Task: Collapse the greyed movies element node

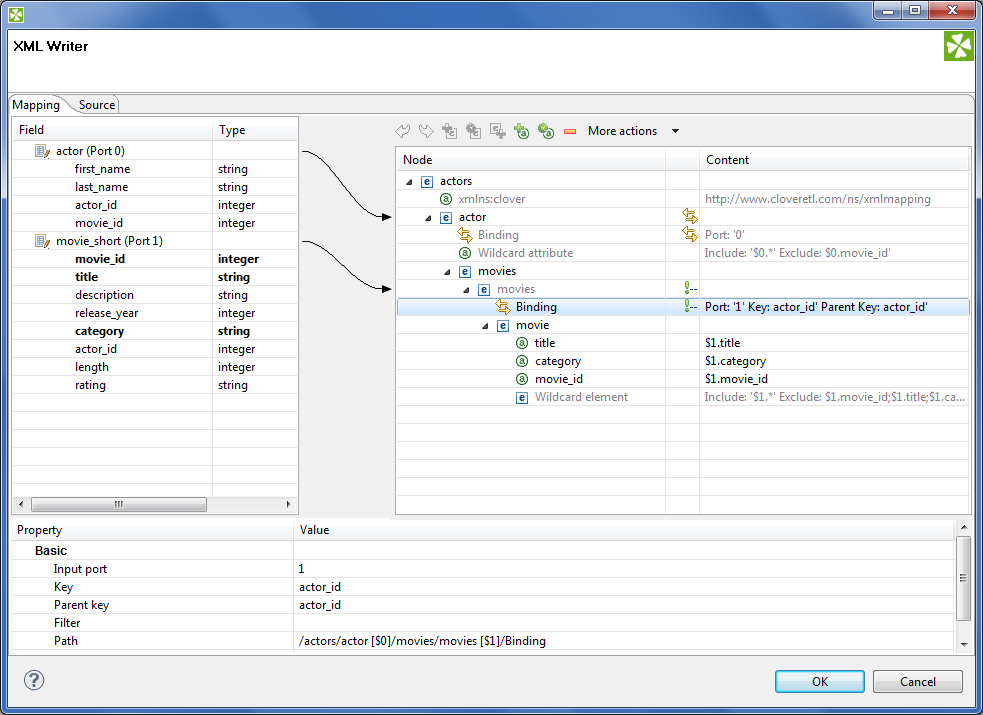Action: pyautogui.click(x=466, y=290)
